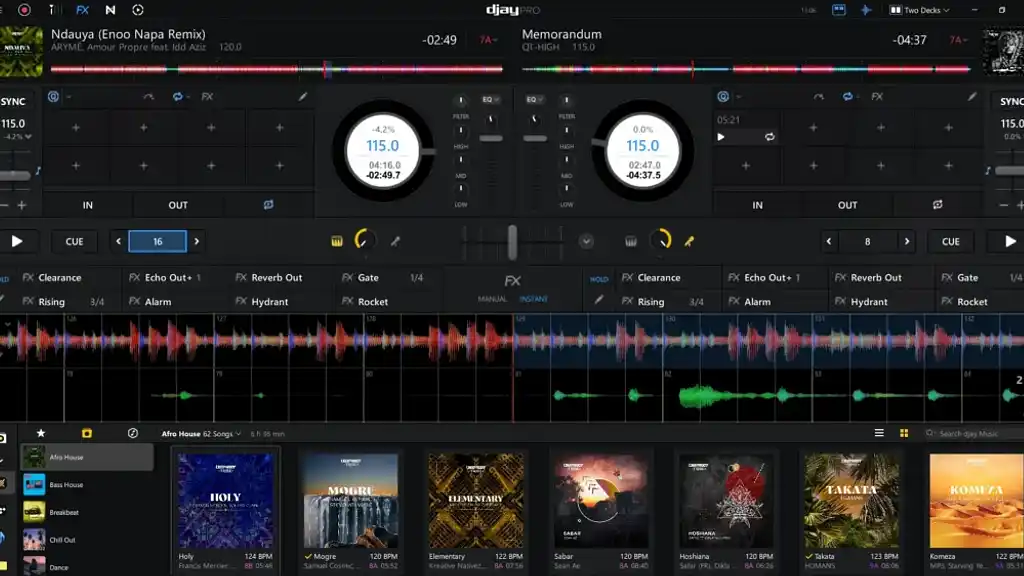Increase left loop length with right arrow

(197, 242)
